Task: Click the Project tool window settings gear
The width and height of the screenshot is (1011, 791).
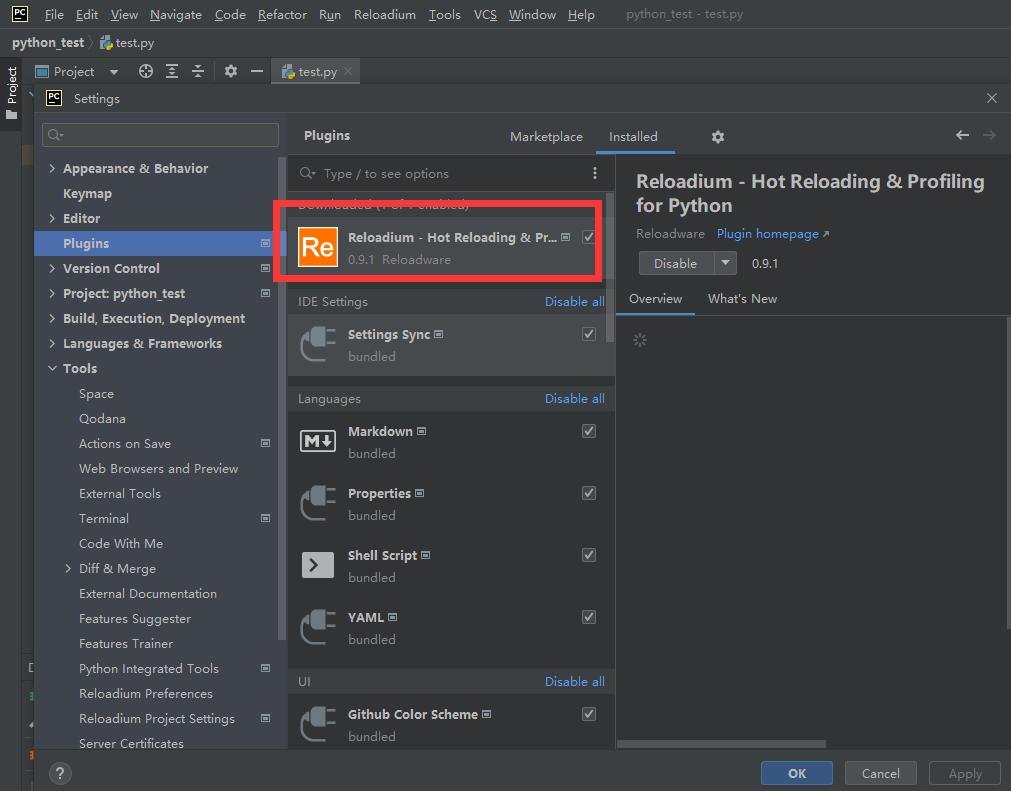Action: point(231,71)
